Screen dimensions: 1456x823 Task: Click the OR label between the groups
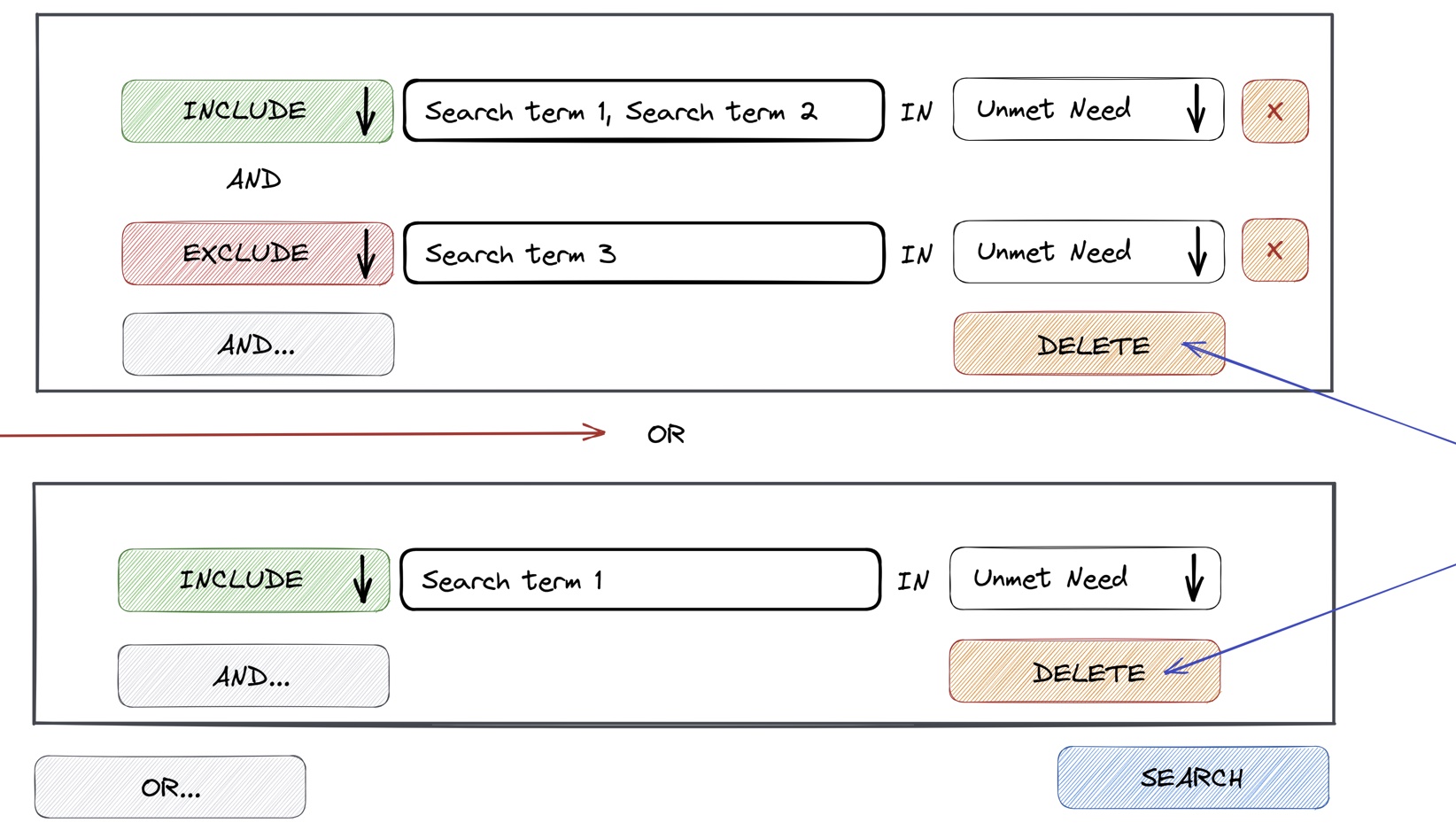pyautogui.click(x=666, y=434)
